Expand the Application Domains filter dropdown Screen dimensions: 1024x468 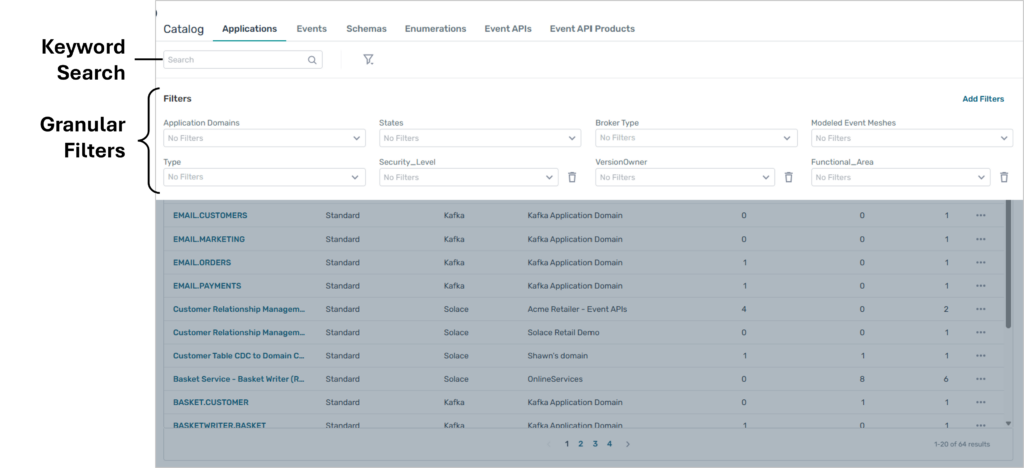coord(264,138)
